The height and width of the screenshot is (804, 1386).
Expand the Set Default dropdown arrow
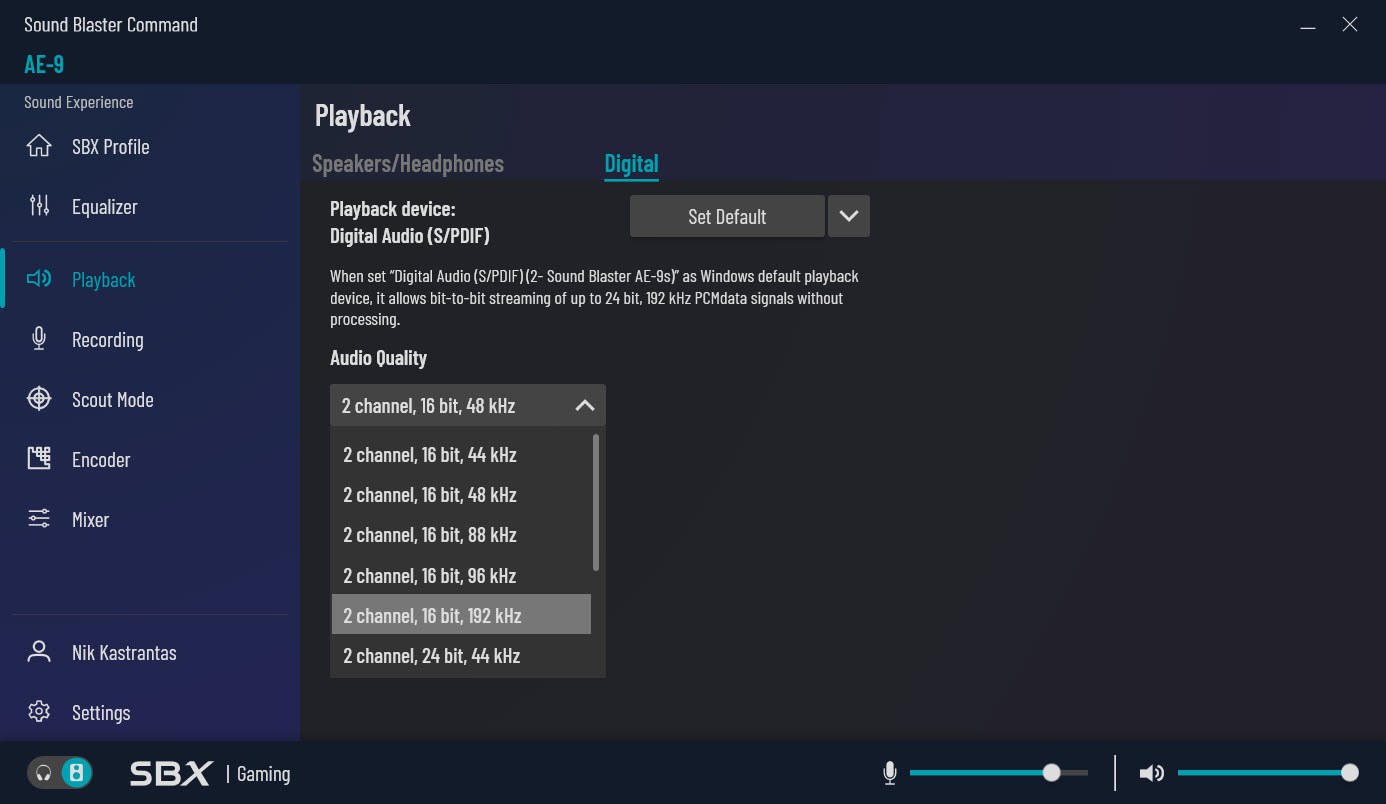click(x=849, y=216)
